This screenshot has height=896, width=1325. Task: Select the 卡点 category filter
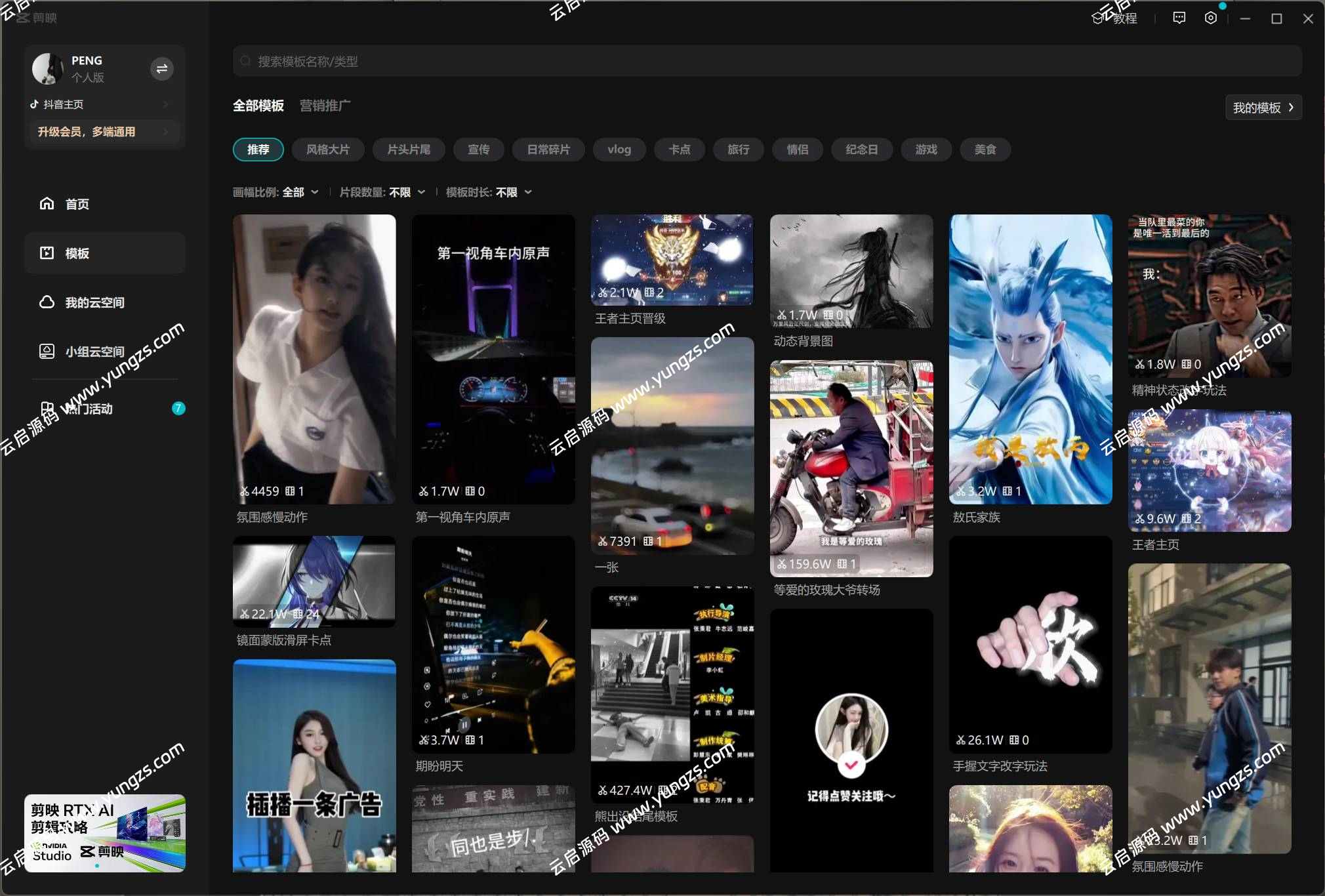(x=679, y=150)
